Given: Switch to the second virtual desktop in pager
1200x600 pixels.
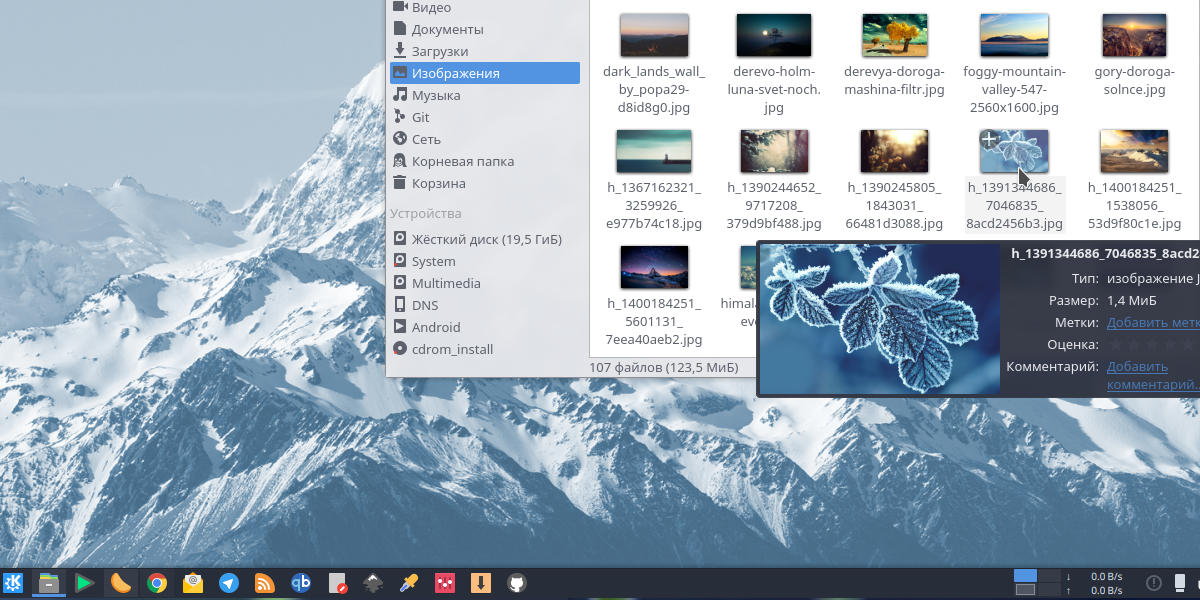Looking at the screenshot, I should [x=1049, y=576].
